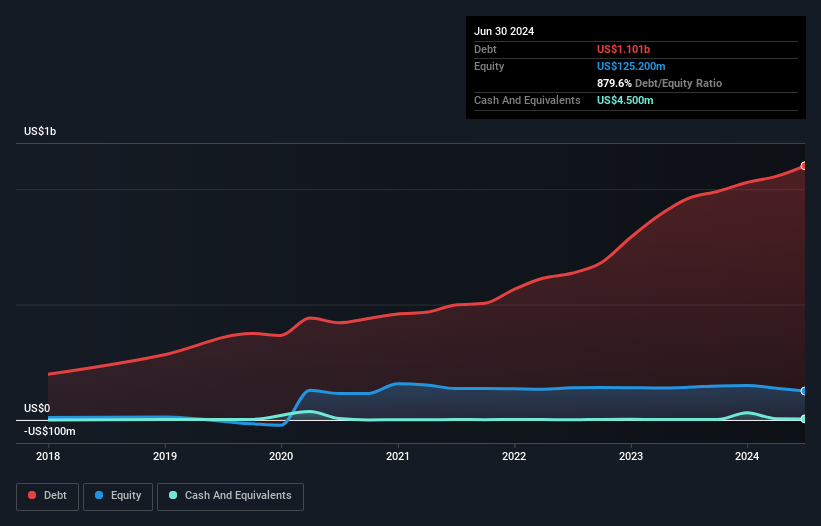Click the US$1b y-axis label
This screenshot has width=821, height=526.
coord(40,131)
